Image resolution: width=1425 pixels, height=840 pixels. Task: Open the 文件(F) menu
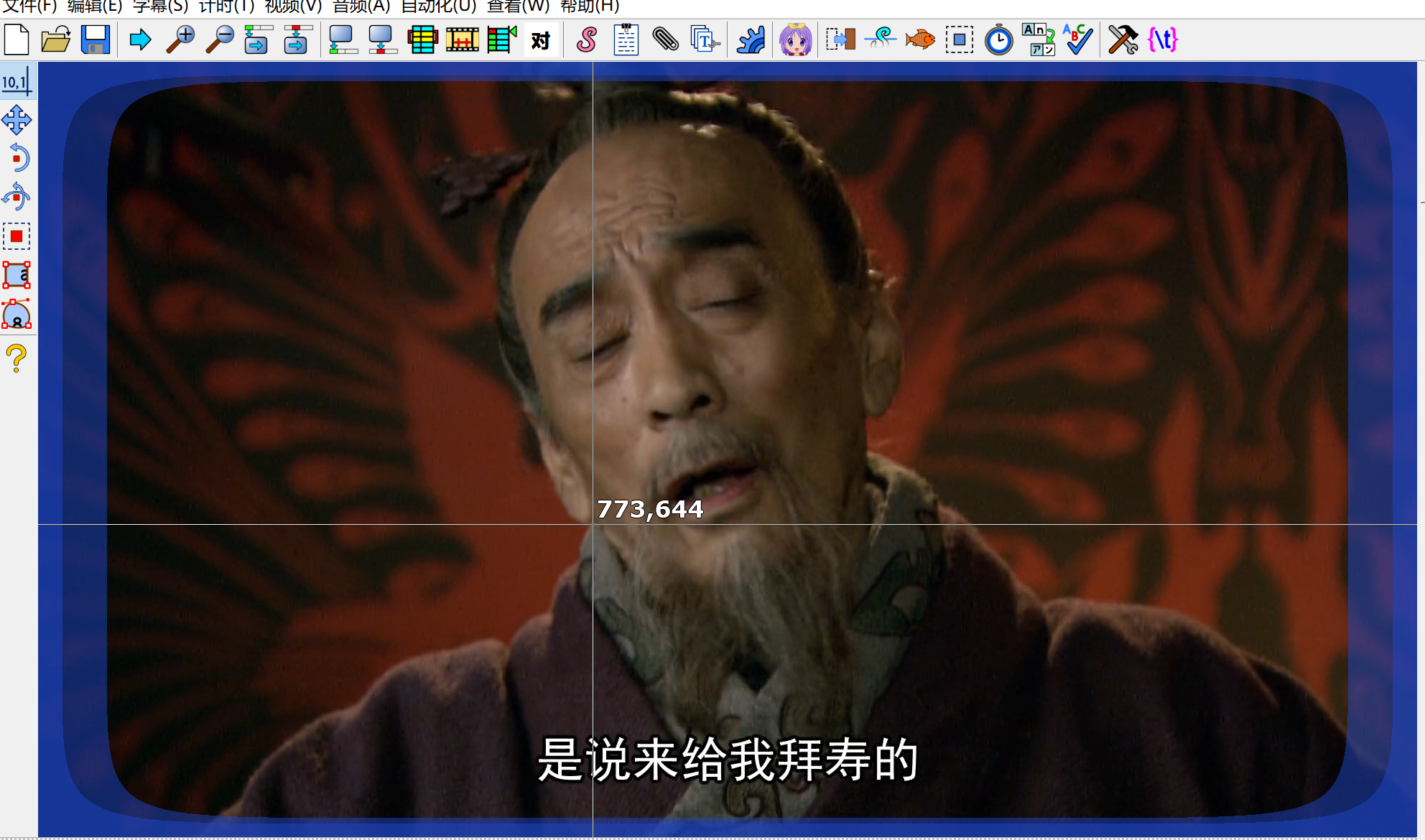(29, 6)
